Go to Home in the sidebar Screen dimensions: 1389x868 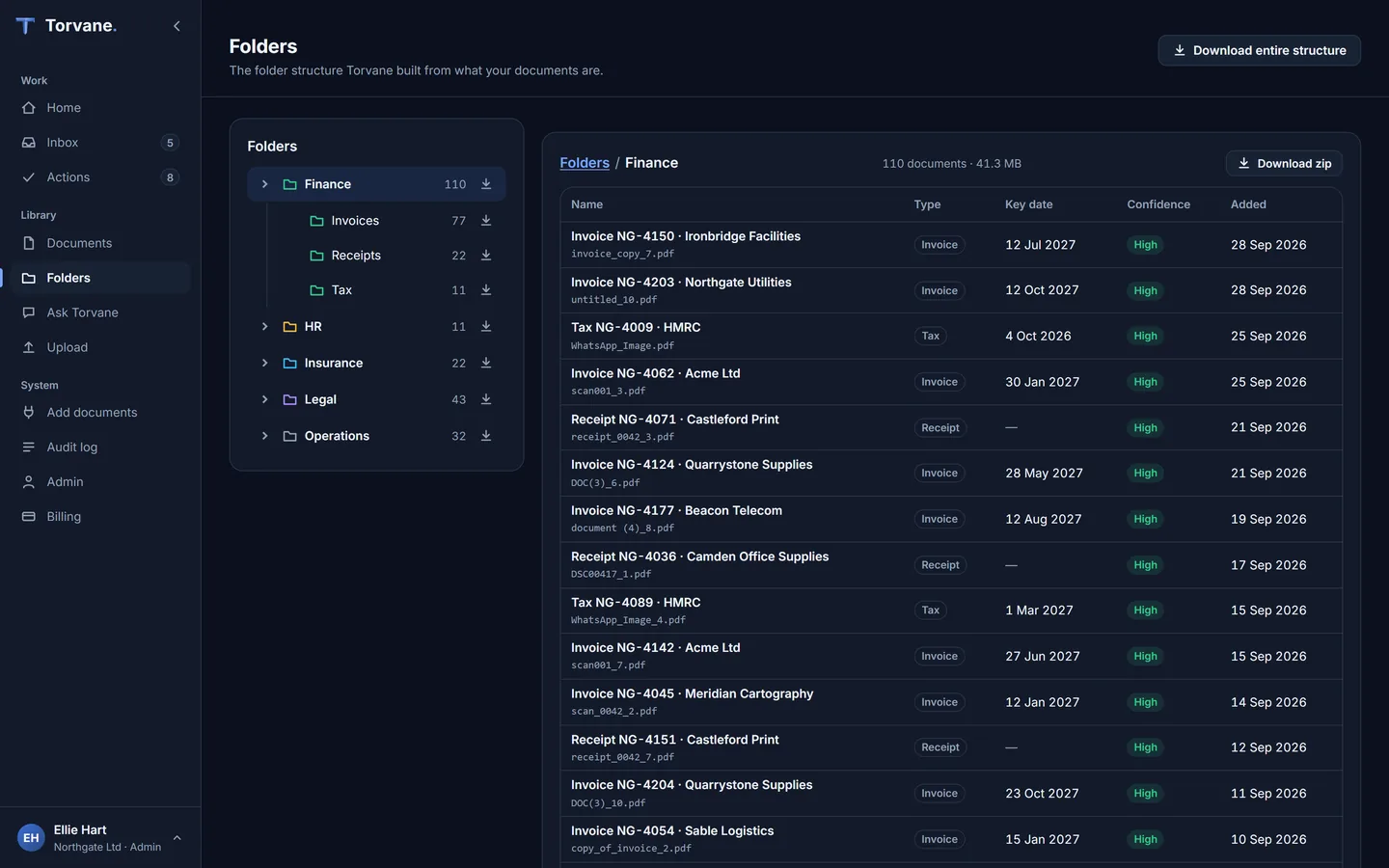100,108
